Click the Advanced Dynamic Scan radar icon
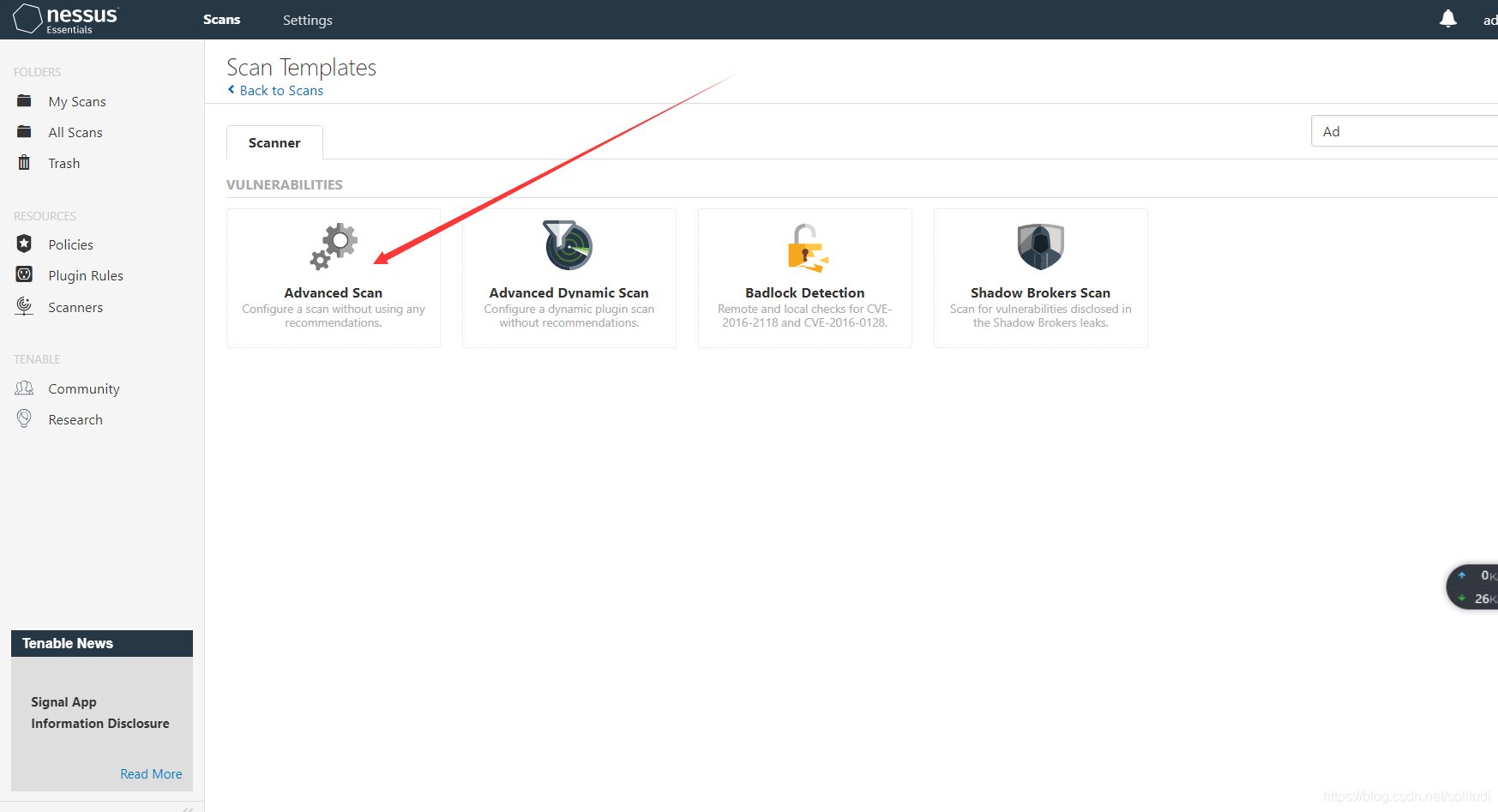 point(569,245)
